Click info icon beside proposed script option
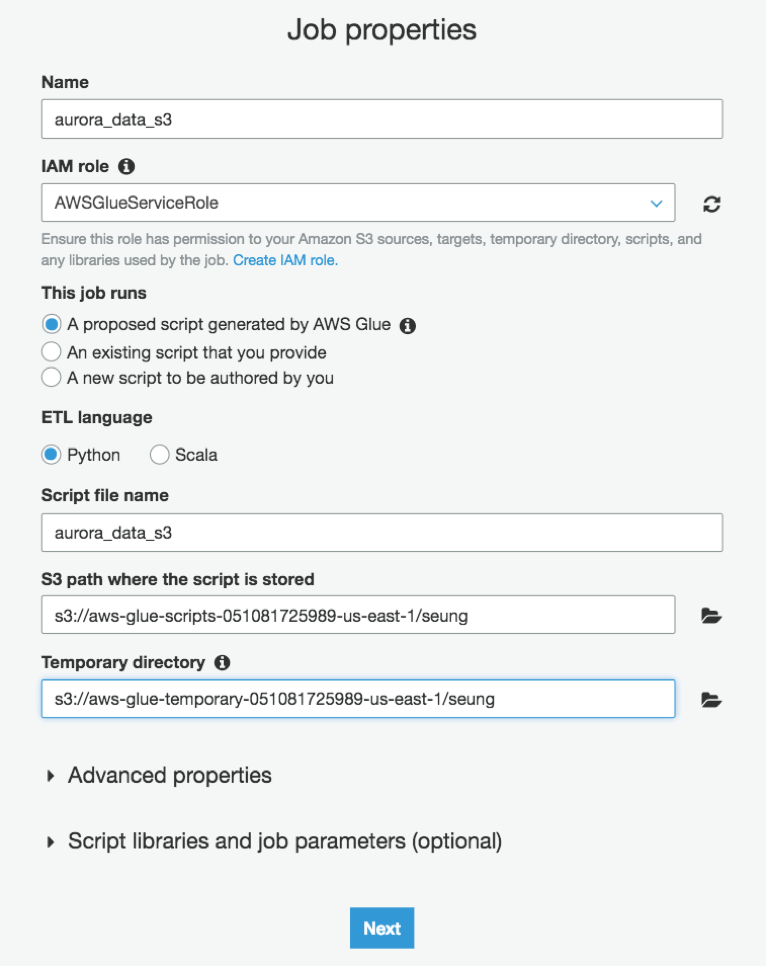Screen dimensions: 766x966 [407, 325]
